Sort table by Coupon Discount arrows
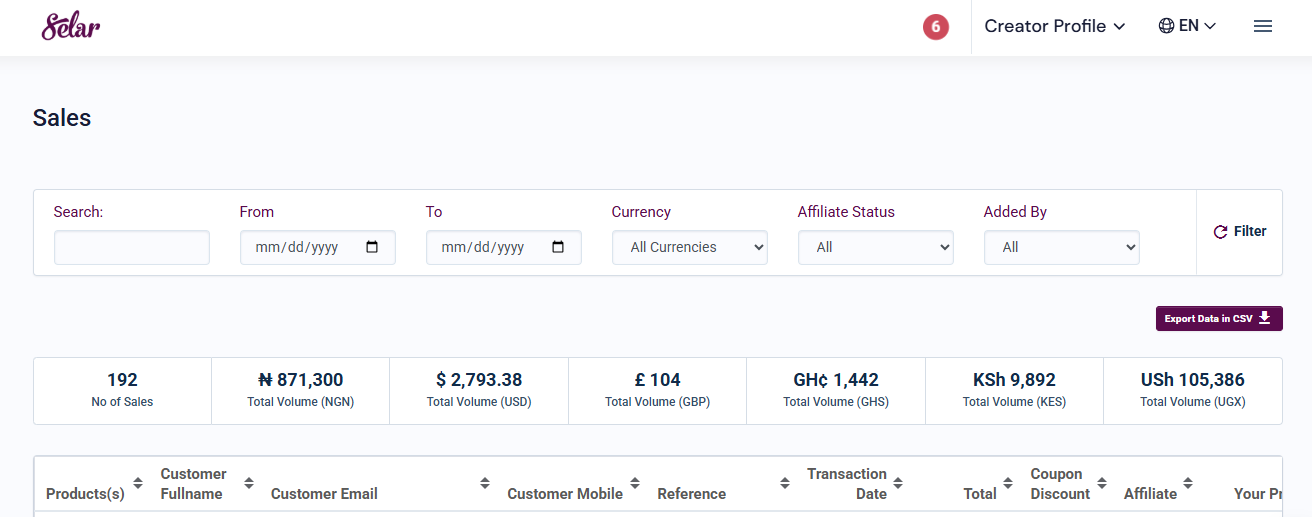Screen dimensions: 1312x517 pos(1101,484)
